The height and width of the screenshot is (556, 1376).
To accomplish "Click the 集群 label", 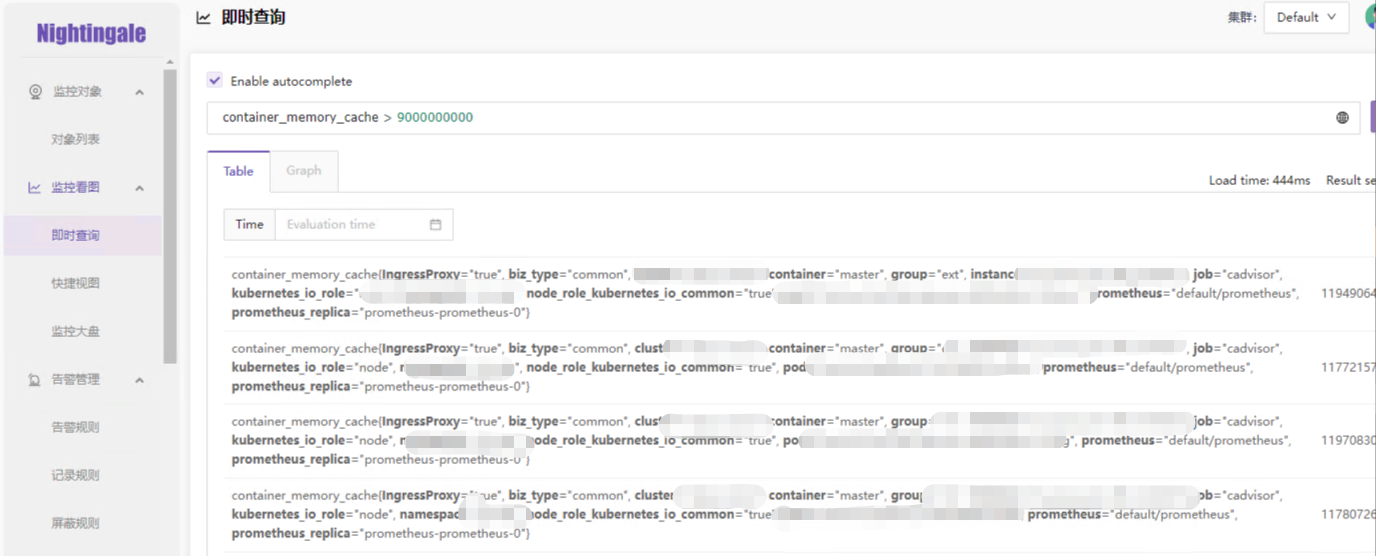I will 1241,18.
